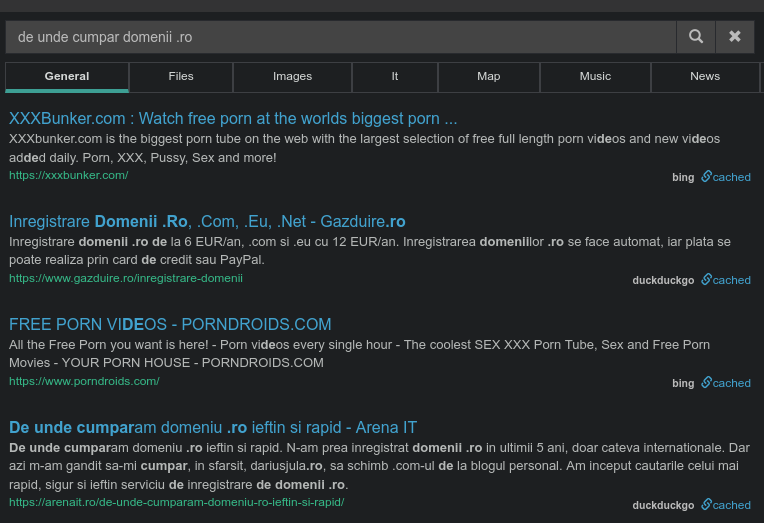Select the It tab
764x523 pixels.
(x=395, y=77)
